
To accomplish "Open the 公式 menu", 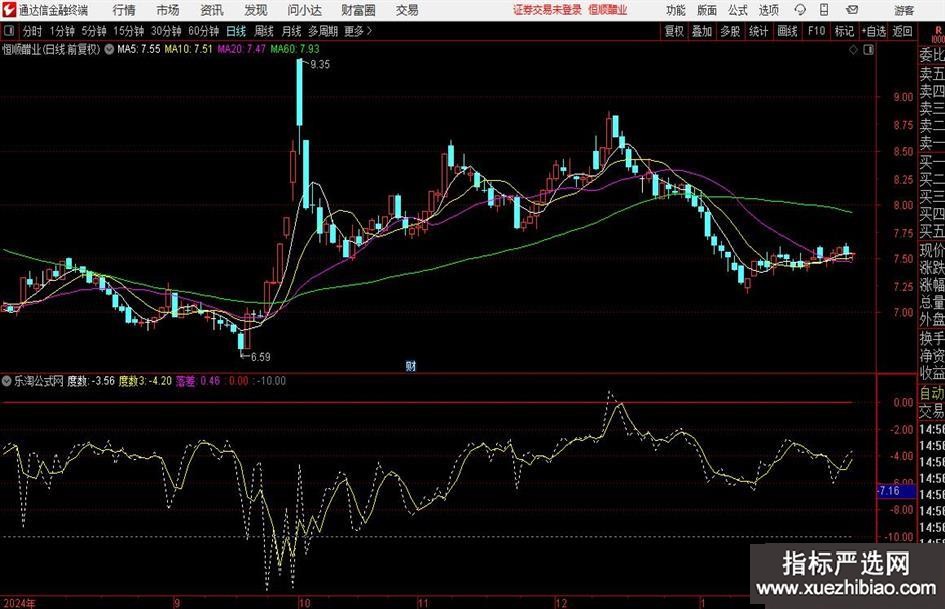I will coord(738,10).
